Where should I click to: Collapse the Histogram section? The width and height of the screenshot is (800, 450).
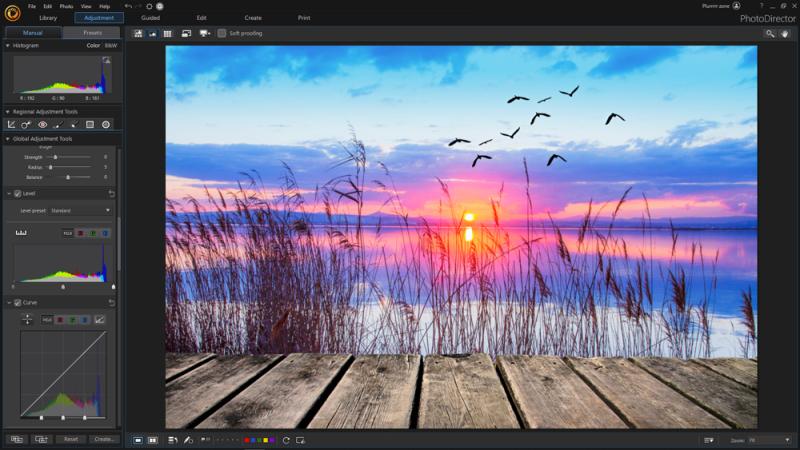[8, 45]
